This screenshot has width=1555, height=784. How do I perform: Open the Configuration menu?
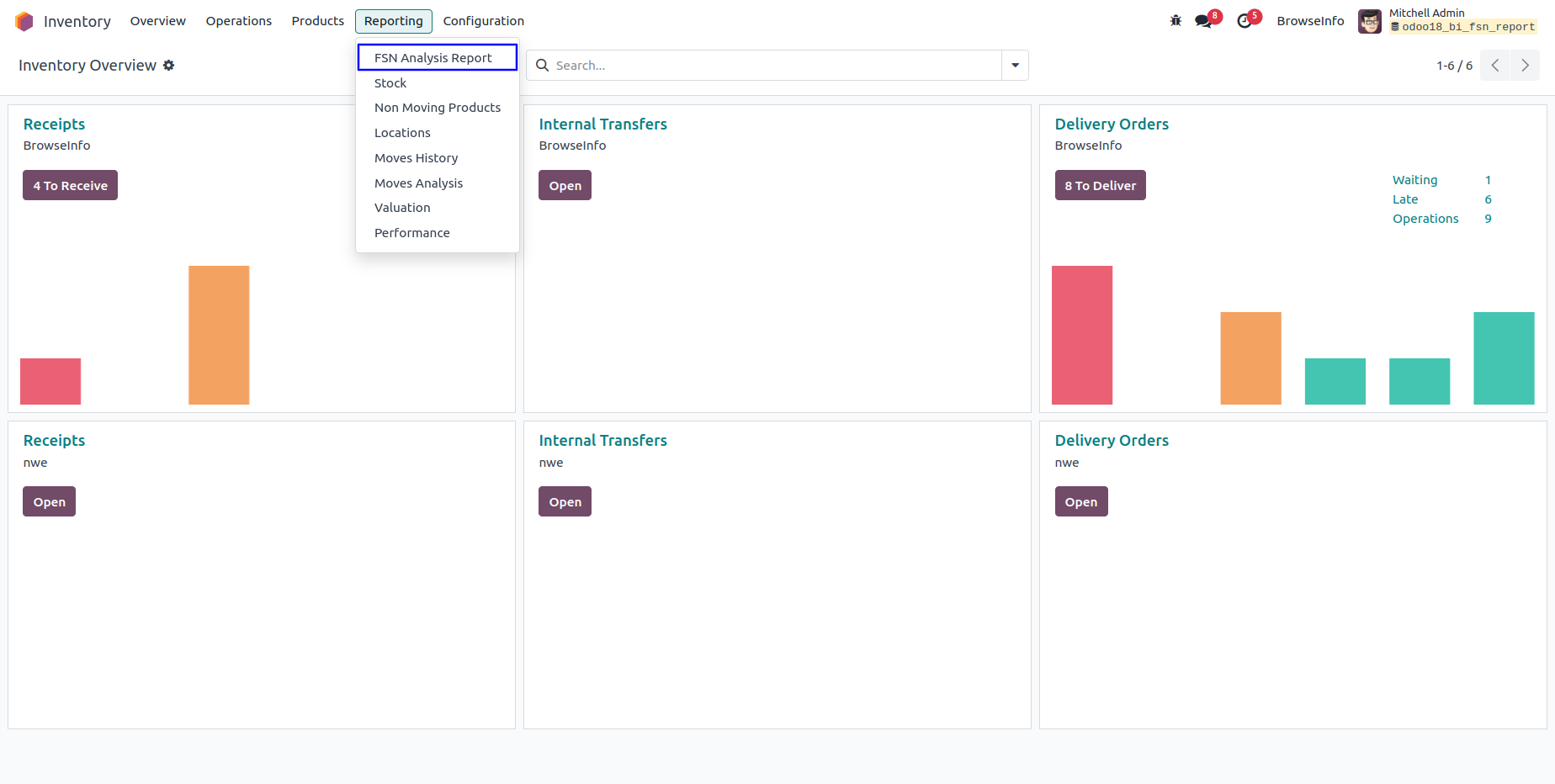click(484, 21)
